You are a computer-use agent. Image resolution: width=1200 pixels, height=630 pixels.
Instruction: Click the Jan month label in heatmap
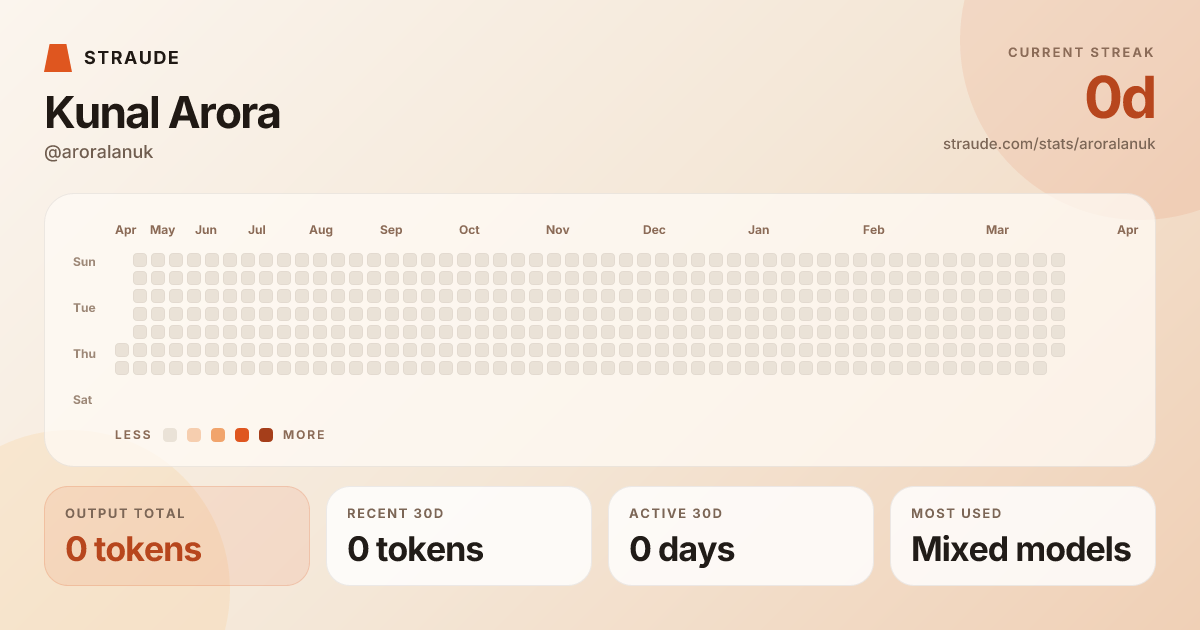coord(759,230)
